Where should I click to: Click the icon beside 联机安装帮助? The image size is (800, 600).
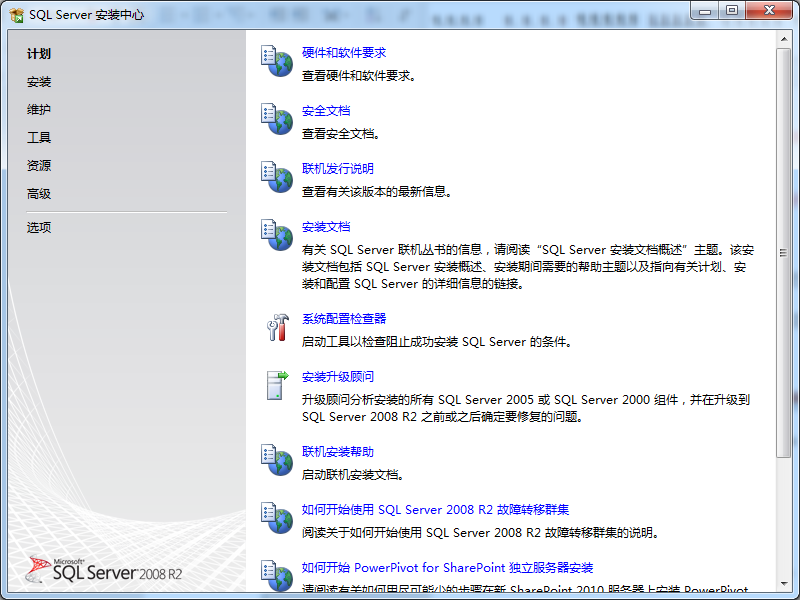coord(277,460)
